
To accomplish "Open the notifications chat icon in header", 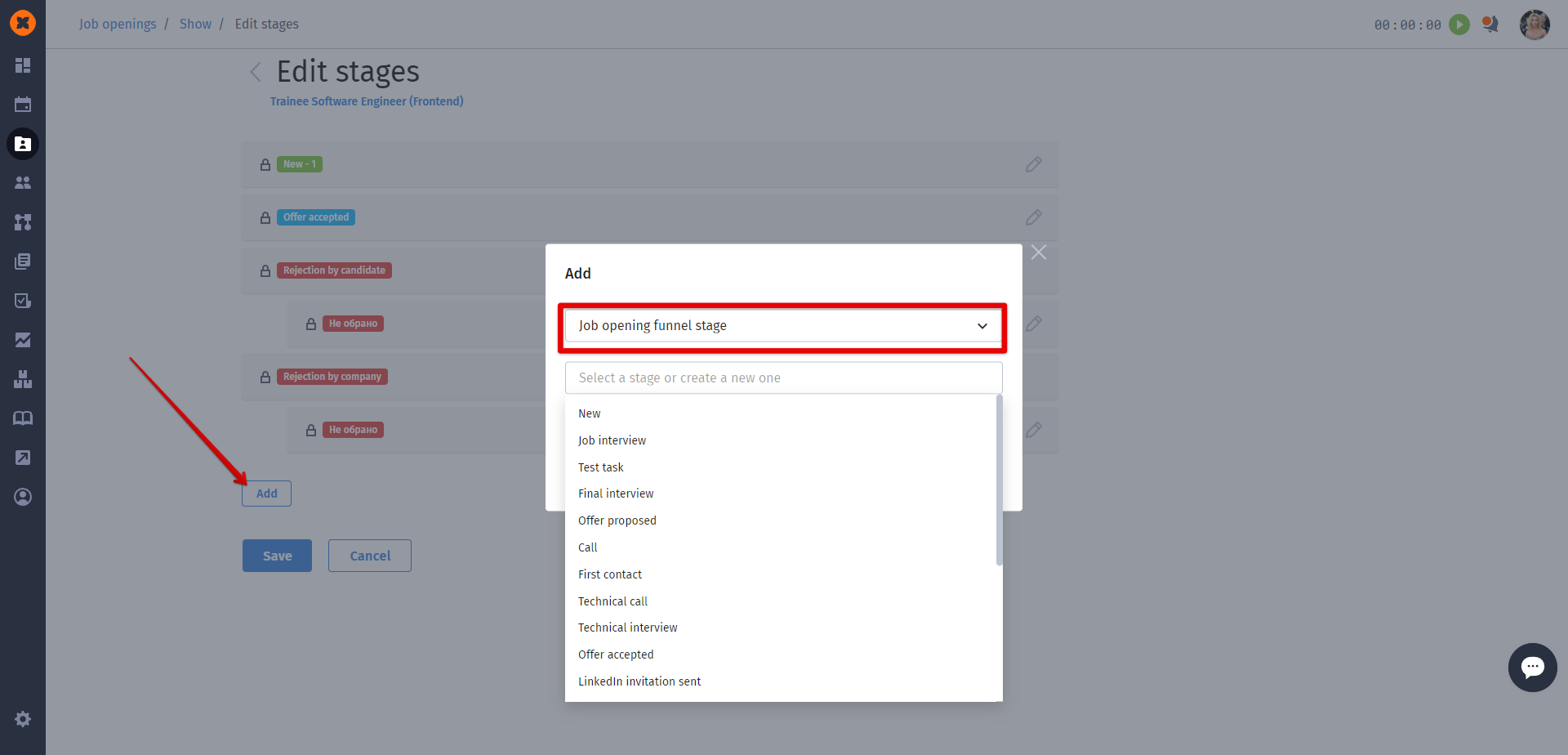I will point(1490,25).
